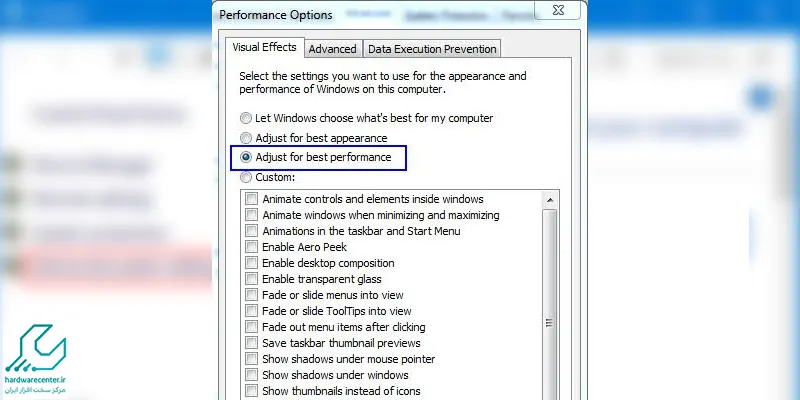Open the Data Execution Prevention tab

pyautogui.click(x=431, y=49)
